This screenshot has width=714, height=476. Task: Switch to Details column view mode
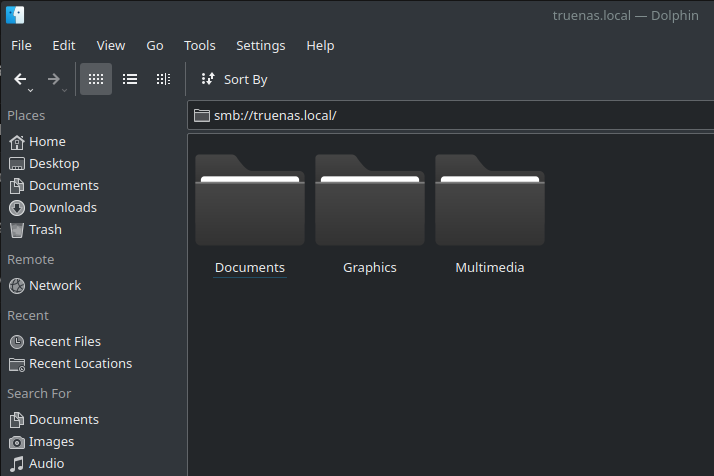click(163, 79)
